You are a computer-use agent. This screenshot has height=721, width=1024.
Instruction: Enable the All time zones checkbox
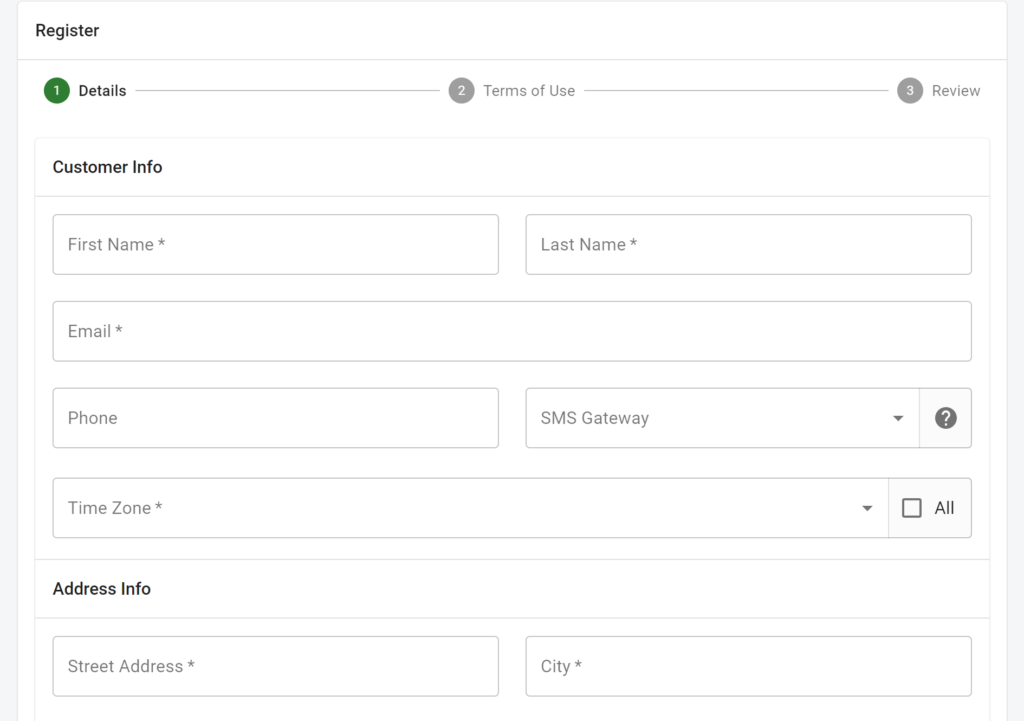click(x=912, y=508)
